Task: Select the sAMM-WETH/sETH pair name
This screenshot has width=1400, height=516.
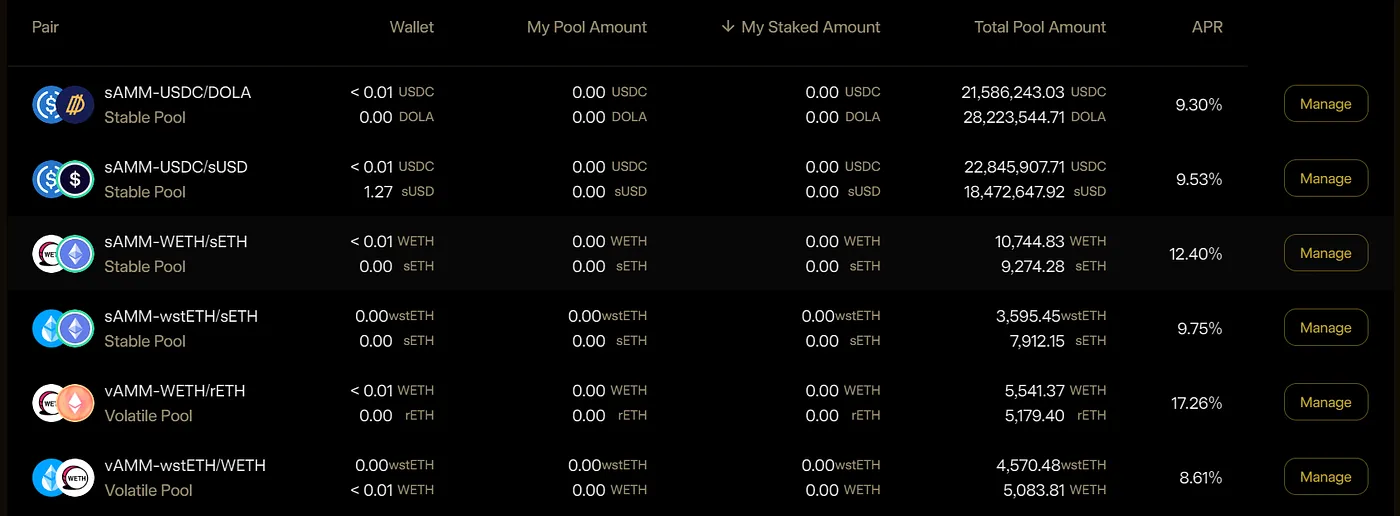Action: coord(176,242)
